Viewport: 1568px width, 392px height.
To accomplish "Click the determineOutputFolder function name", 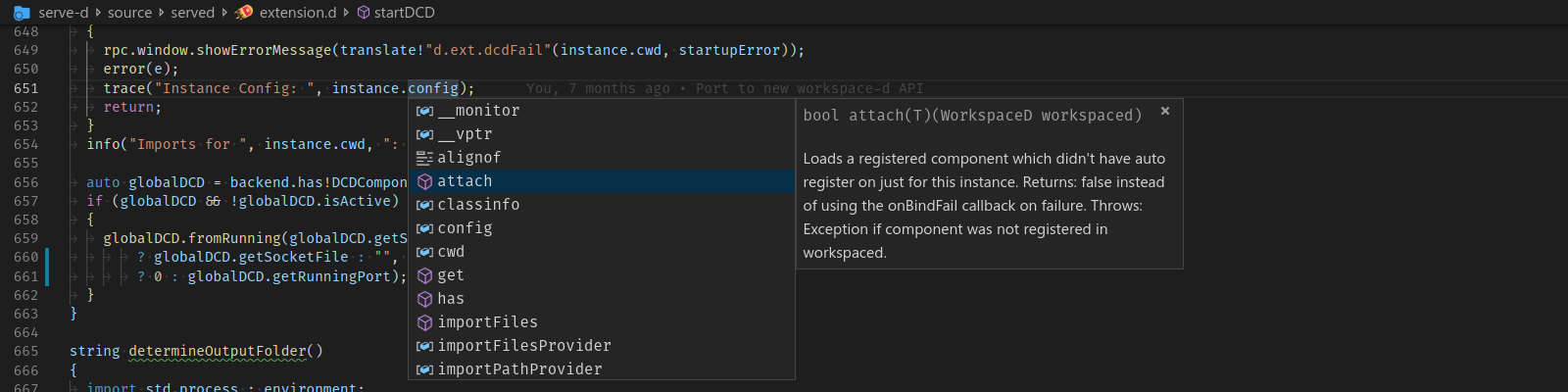I will pyautogui.click(x=218, y=351).
